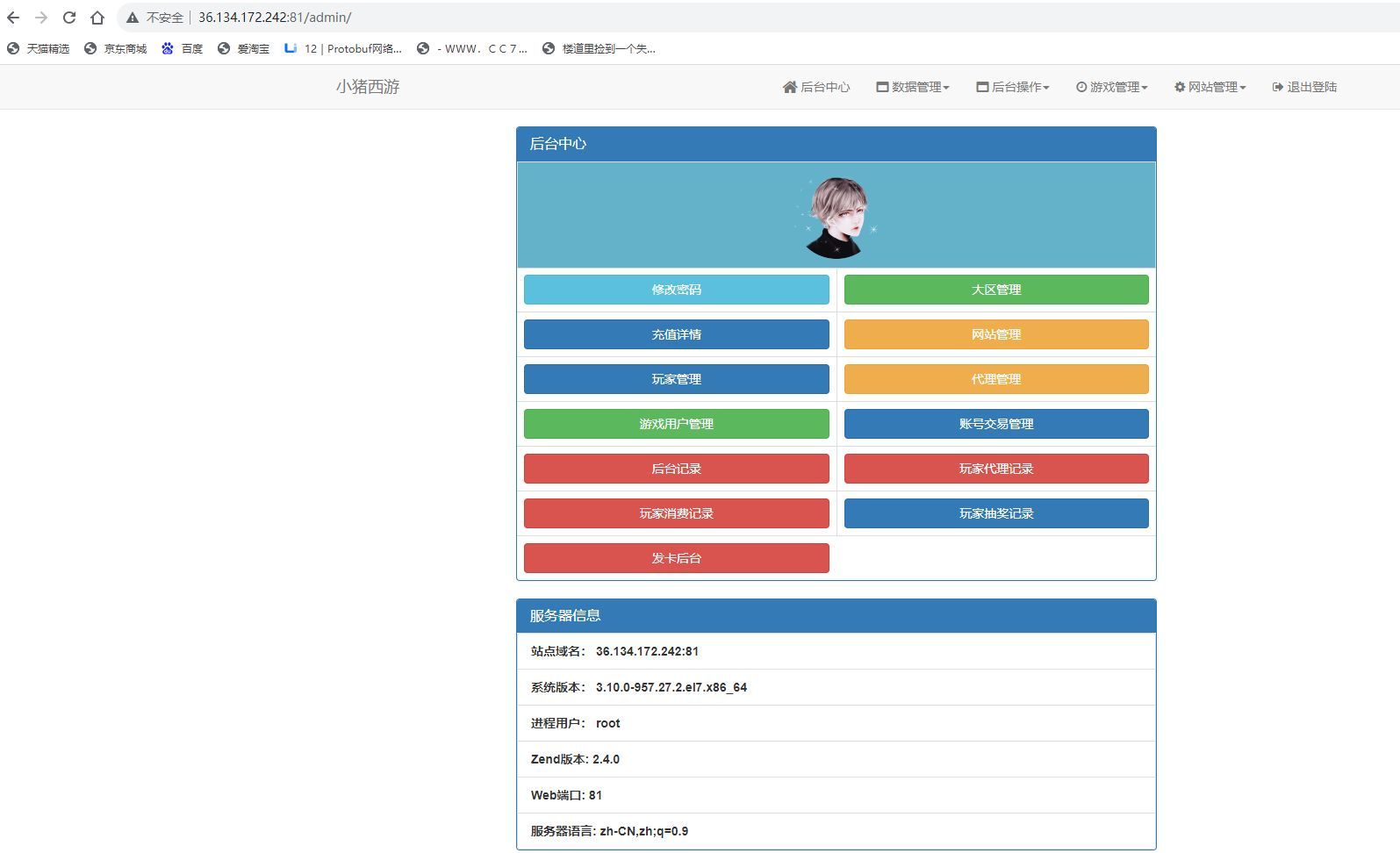This screenshot has height=853, width=1400.
Task: Open the 爱淘宝 bookmark
Action: 243,48
